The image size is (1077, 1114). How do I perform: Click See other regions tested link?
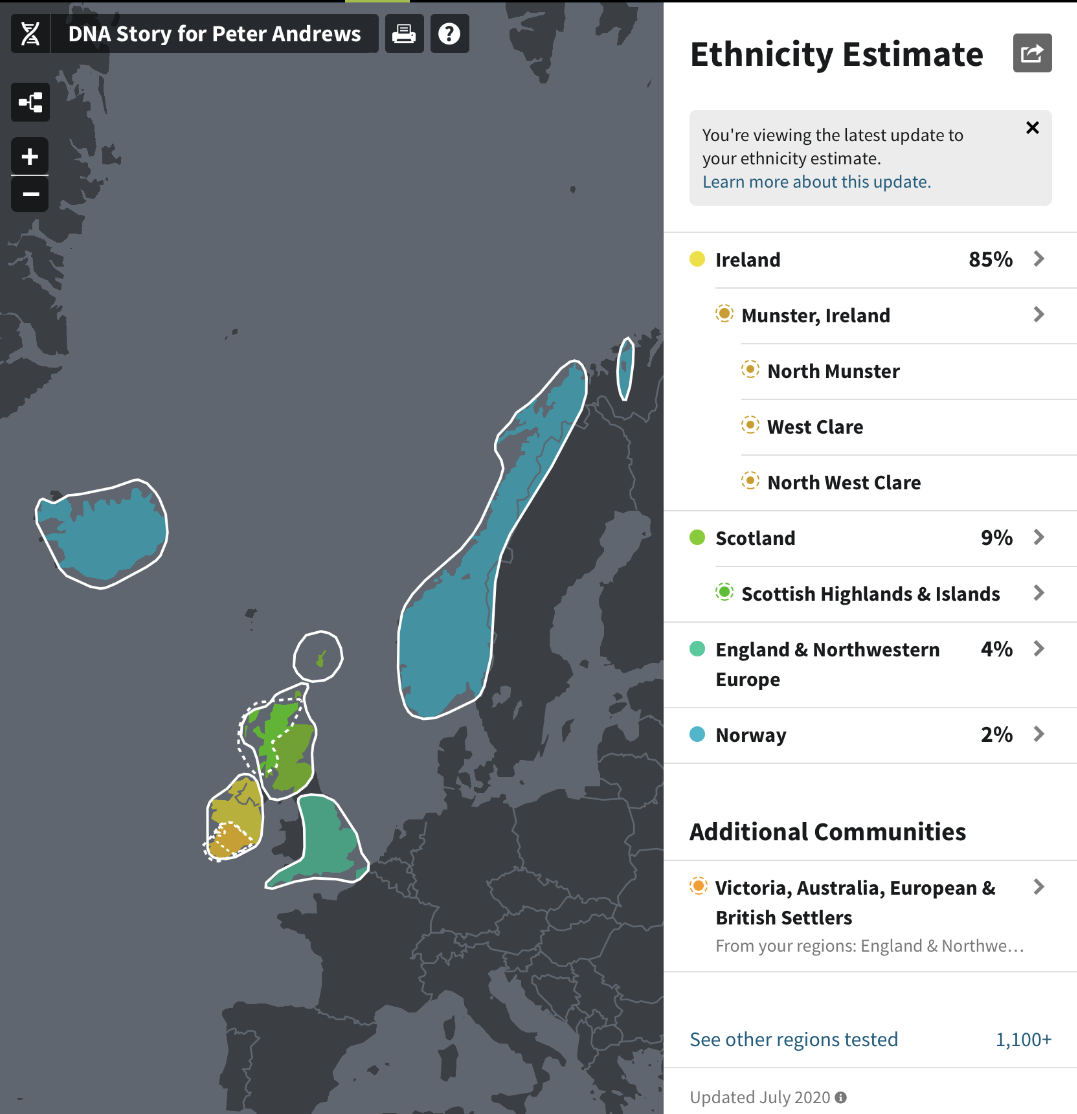pos(794,1039)
